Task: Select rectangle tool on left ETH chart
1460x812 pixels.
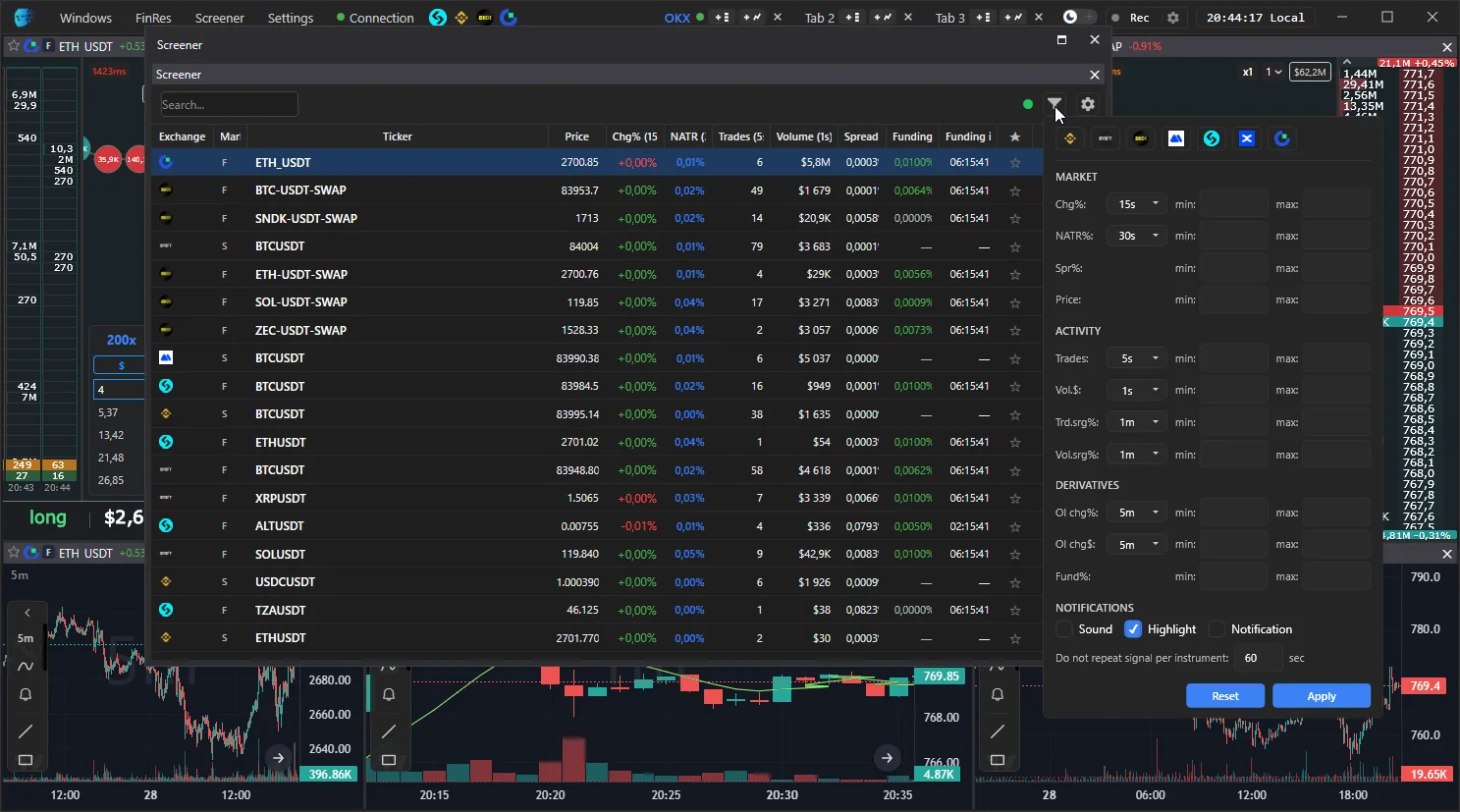Action: click(x=26, y=760)
